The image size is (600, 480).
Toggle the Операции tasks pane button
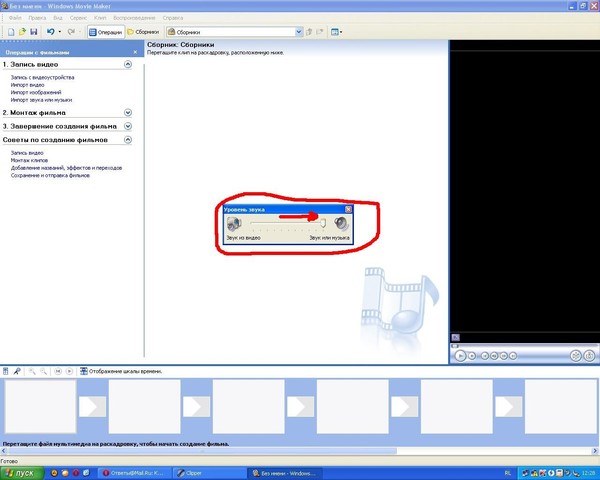click(x=106, y=32)
